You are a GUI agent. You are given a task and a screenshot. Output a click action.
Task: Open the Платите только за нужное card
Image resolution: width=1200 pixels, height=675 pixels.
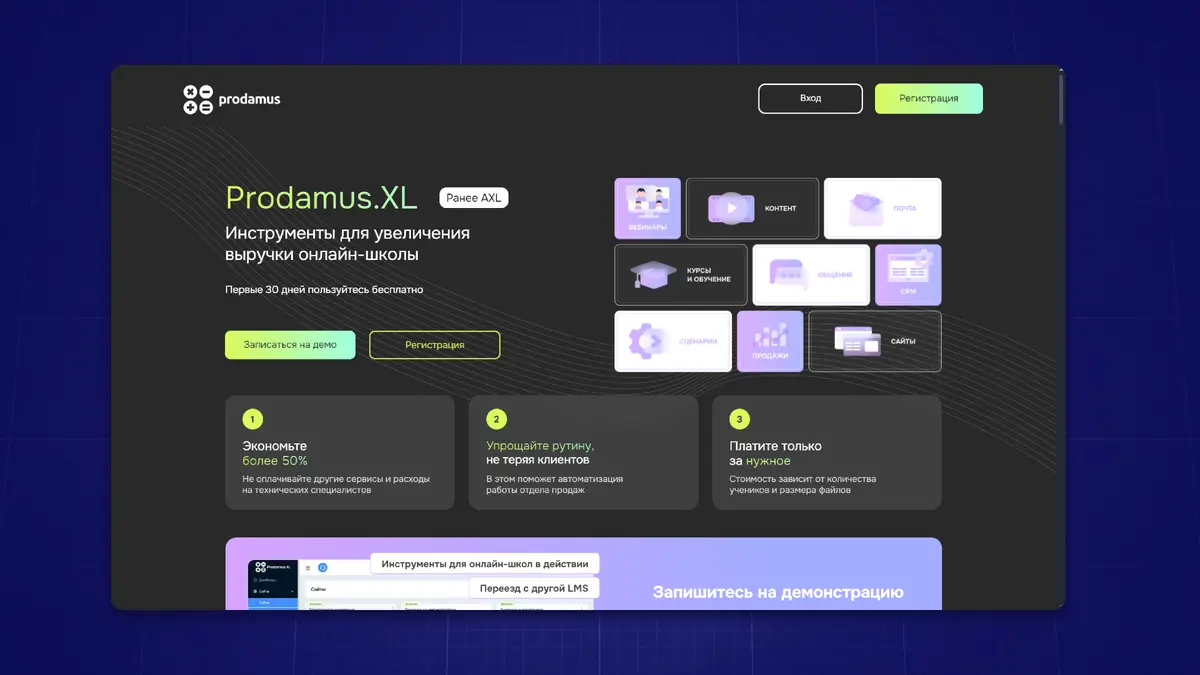click(x=826, y=453)
